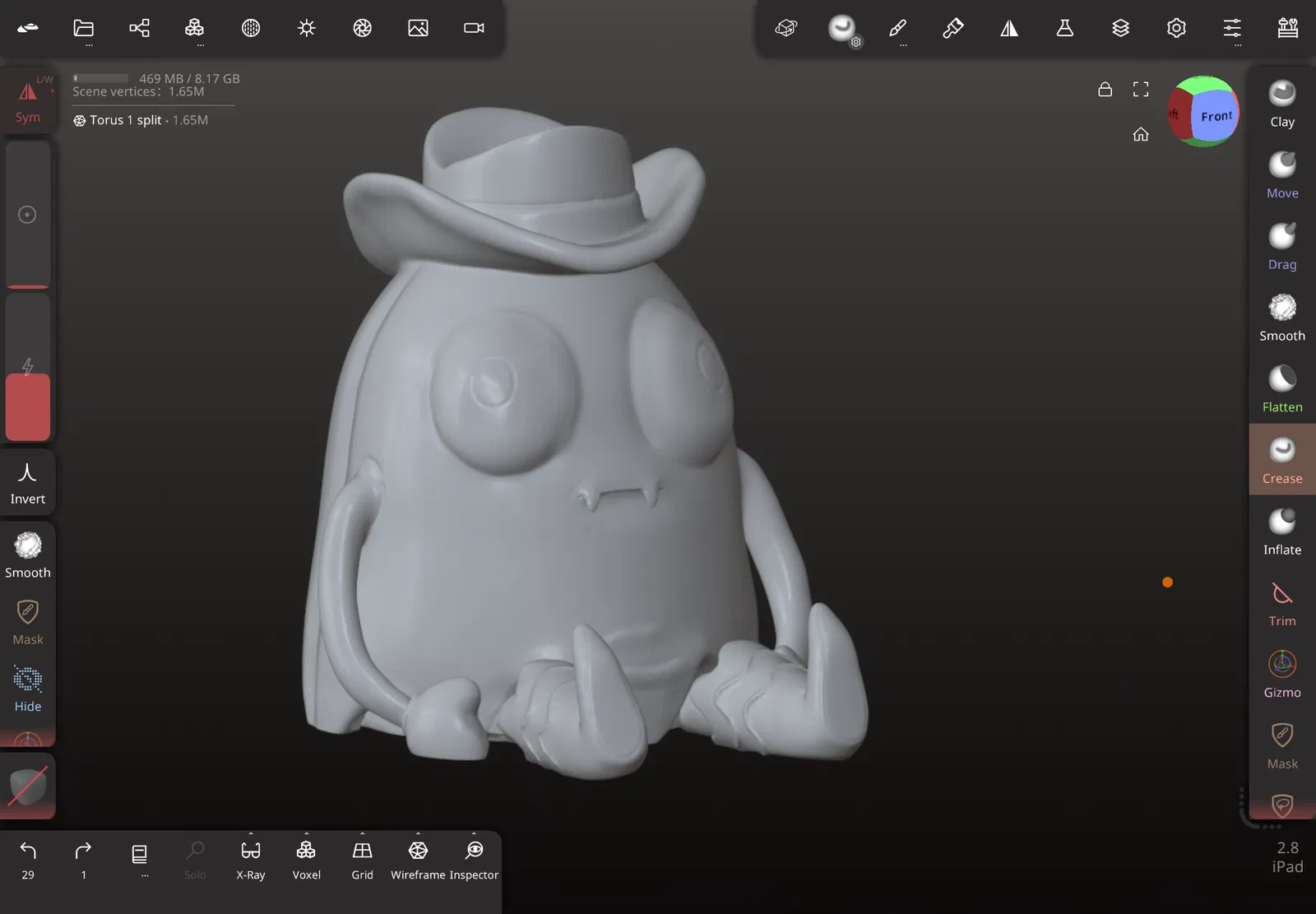The width and height of the screenshot is (1316, 914).
Task: Toggle the camera lock icon
Action: [x=1105, y=89]
